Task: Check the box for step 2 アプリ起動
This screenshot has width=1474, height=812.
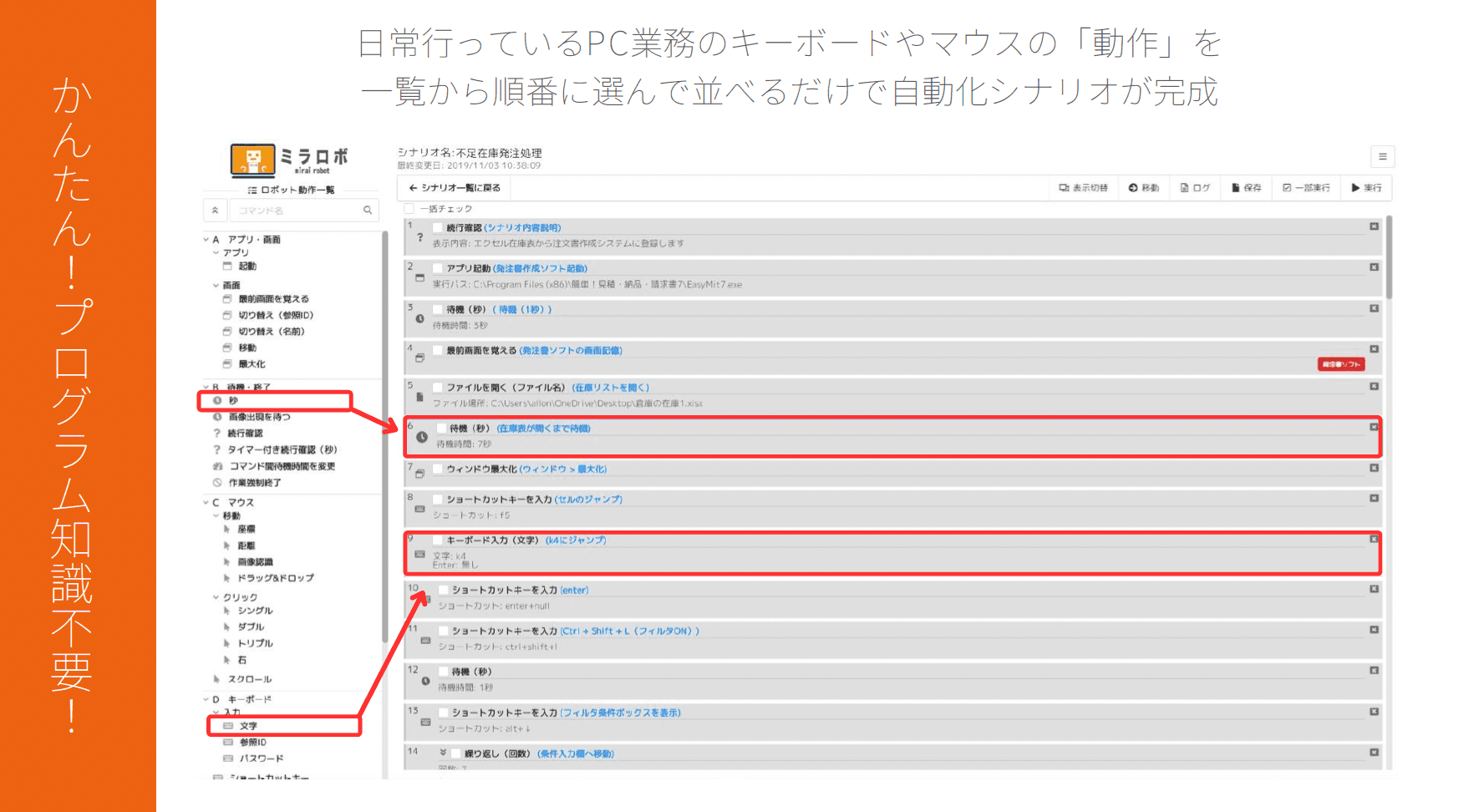Action: click(x=437, y=268)
